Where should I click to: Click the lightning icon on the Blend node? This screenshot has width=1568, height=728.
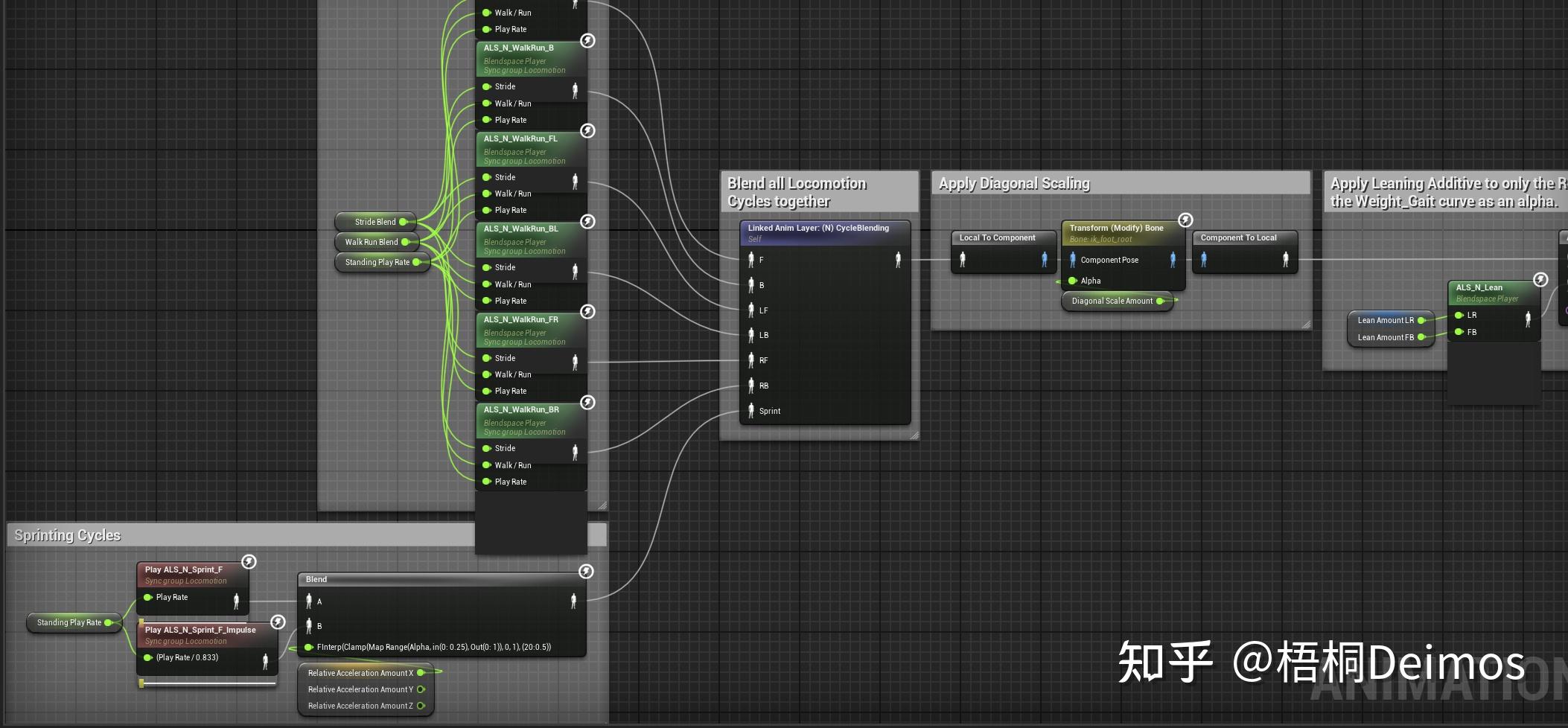pyautogui.click(x=587, y=572)
